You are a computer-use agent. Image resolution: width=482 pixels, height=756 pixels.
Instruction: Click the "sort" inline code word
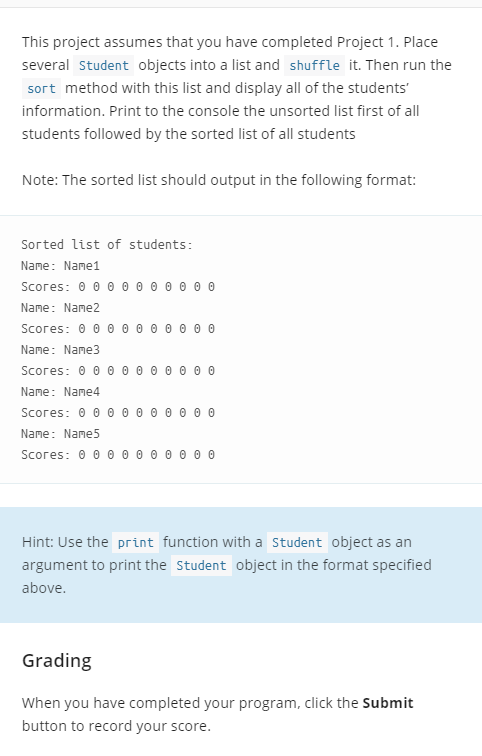(x=41, y=88)
